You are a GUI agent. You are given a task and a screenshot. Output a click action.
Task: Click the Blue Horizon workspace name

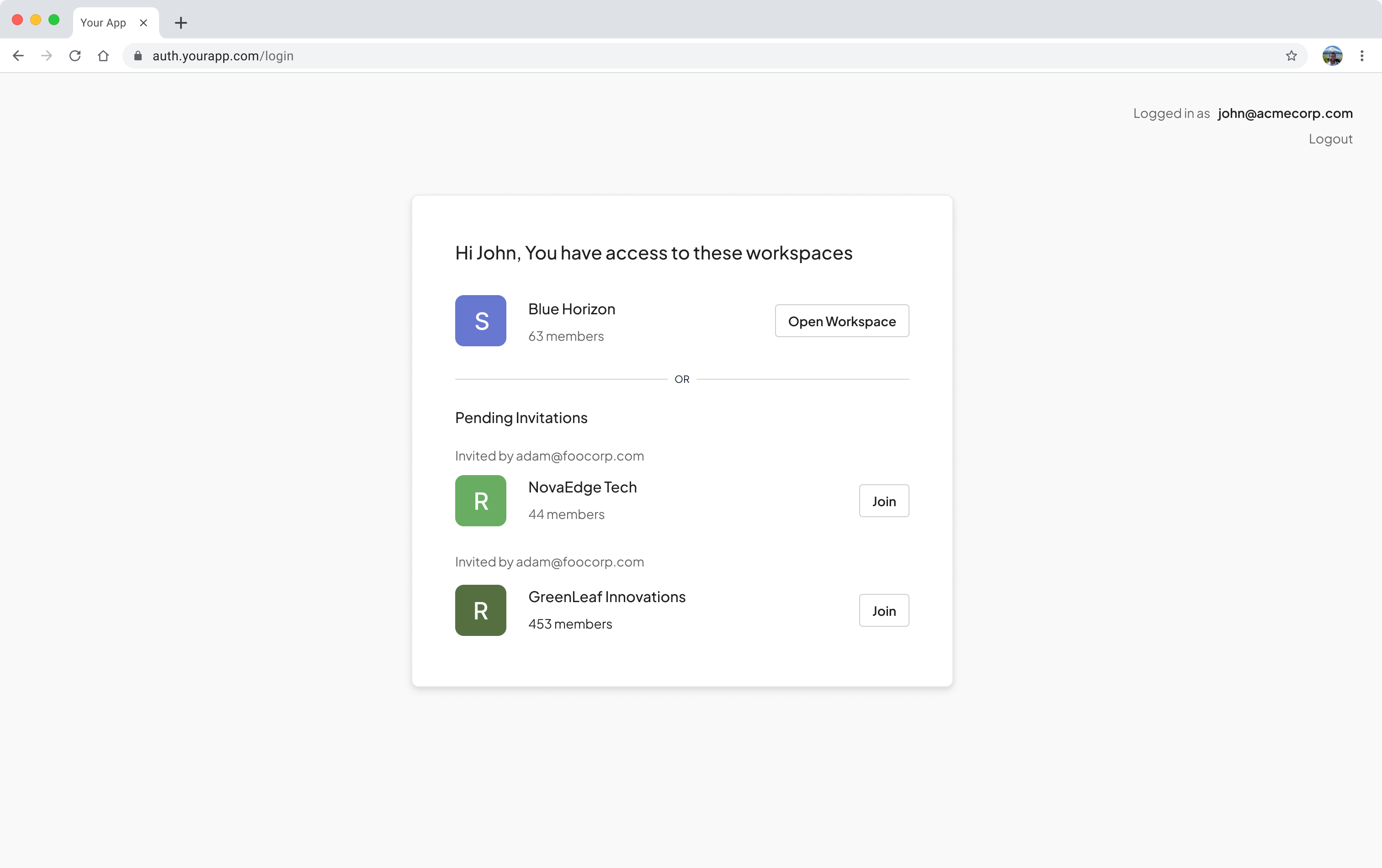point(572,309)
